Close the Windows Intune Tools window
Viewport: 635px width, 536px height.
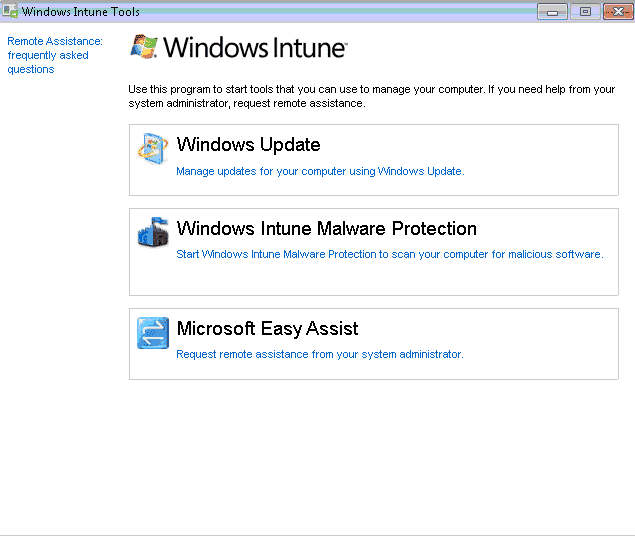[618, 11]
